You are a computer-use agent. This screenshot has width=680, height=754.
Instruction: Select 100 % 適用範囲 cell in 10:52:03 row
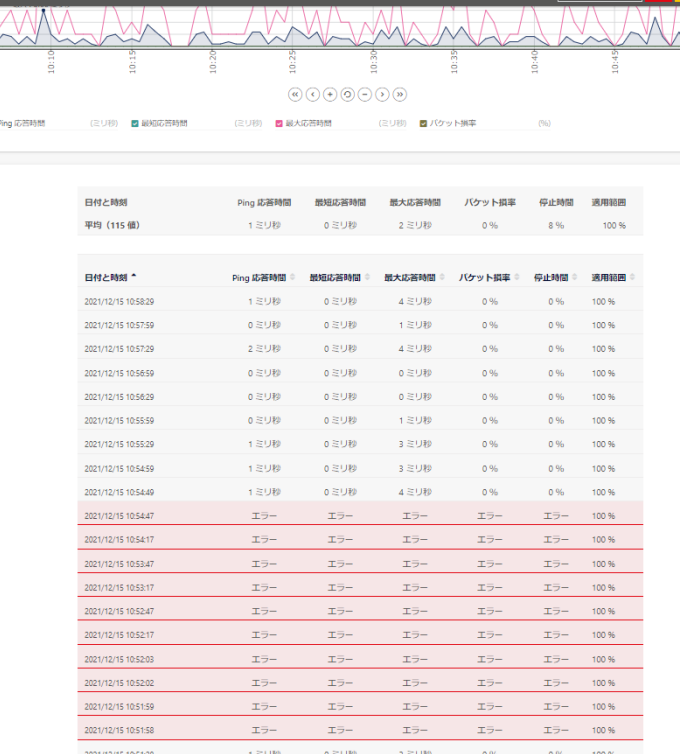604,659
